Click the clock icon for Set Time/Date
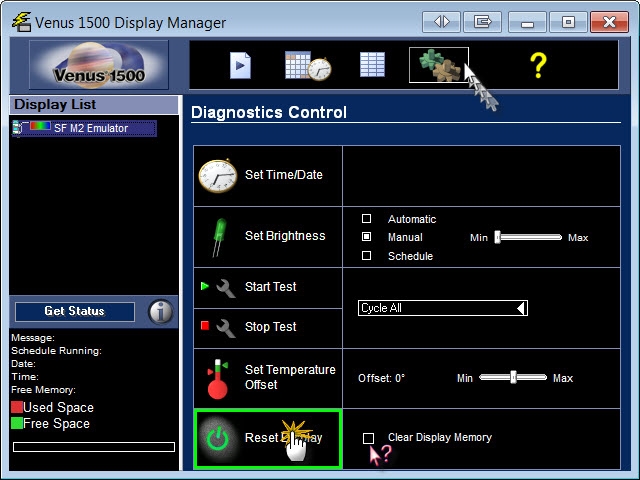The image size is (640, 480). [218, 176]
